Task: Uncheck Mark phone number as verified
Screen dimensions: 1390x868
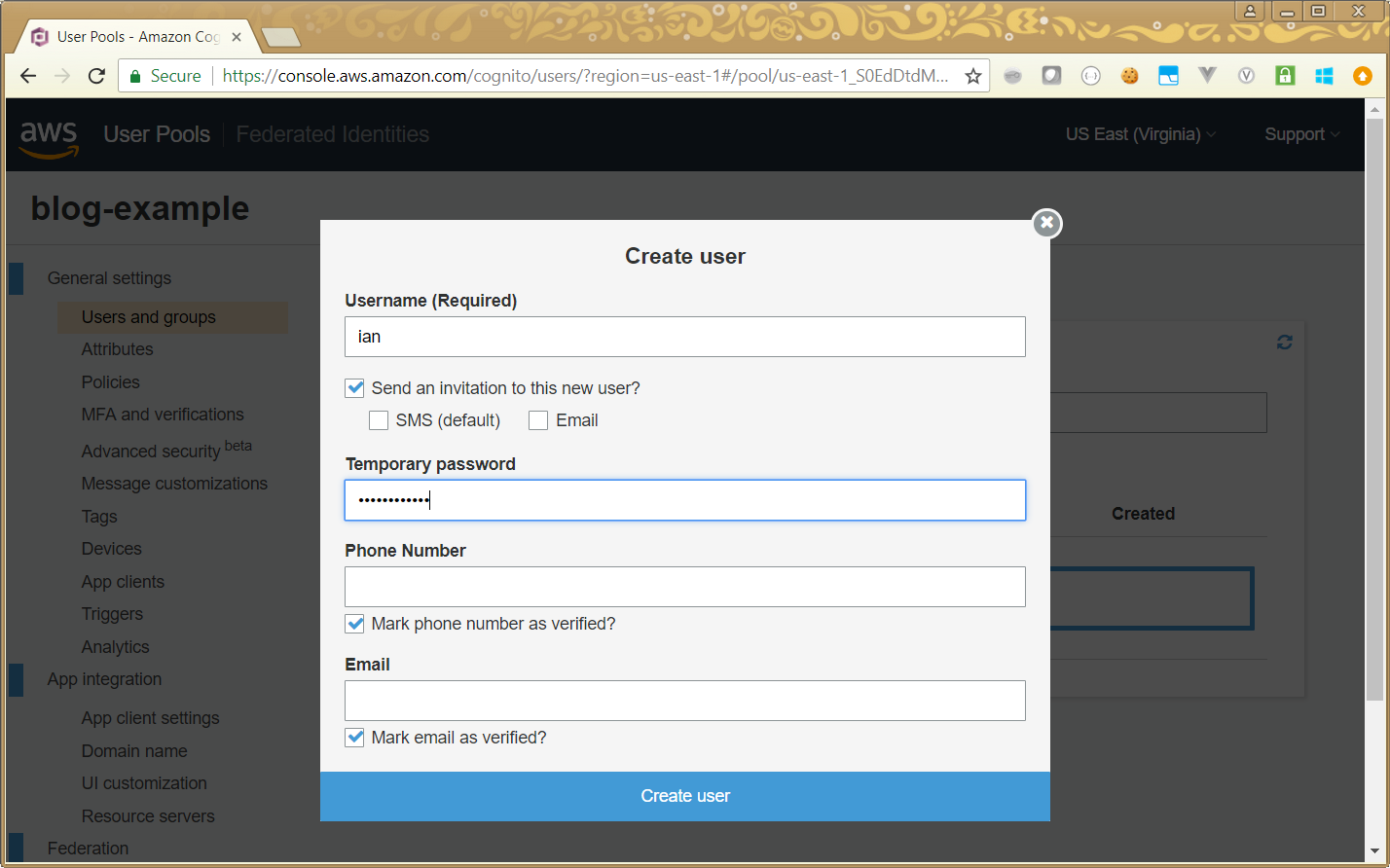Action: (x=355, y=624)
